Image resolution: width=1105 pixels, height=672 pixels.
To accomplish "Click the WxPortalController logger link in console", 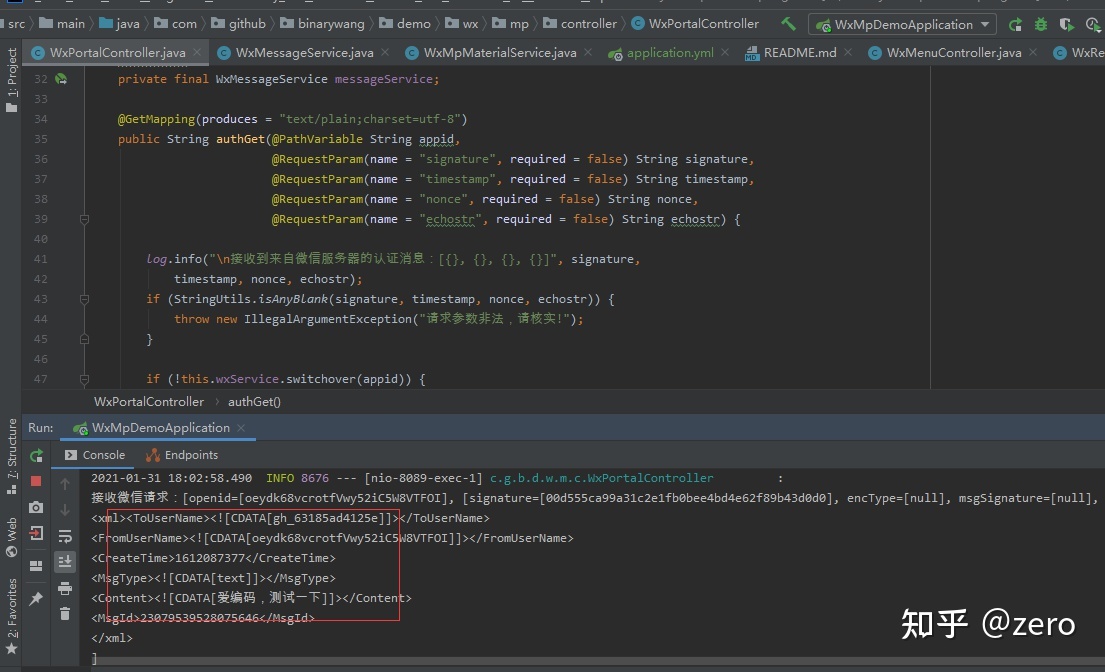I will [x=601, y=478].
